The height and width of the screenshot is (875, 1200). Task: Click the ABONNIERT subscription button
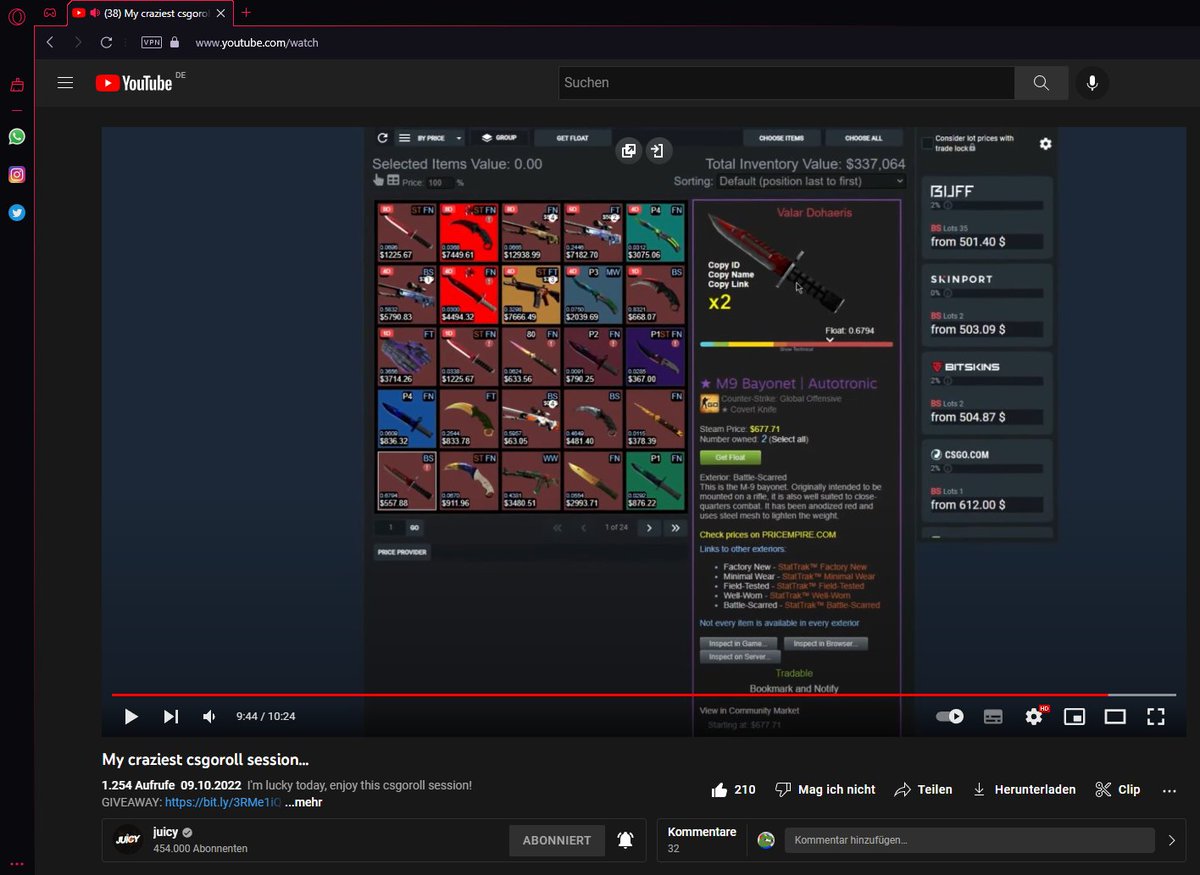[557, 840]
